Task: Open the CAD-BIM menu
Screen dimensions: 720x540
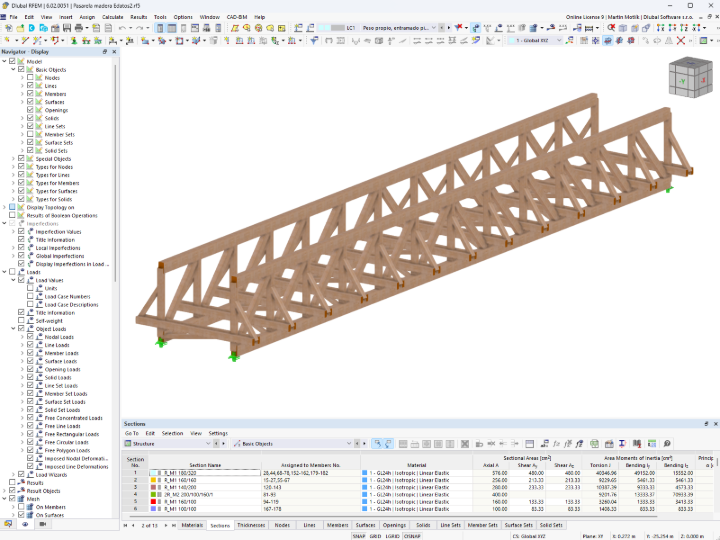Action: point(237,17)
